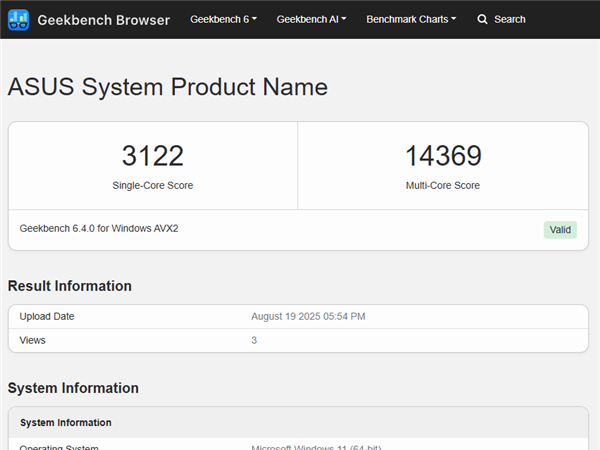Click the Views row label
Viewport: 600px width, 450px height.
(33, 340)
